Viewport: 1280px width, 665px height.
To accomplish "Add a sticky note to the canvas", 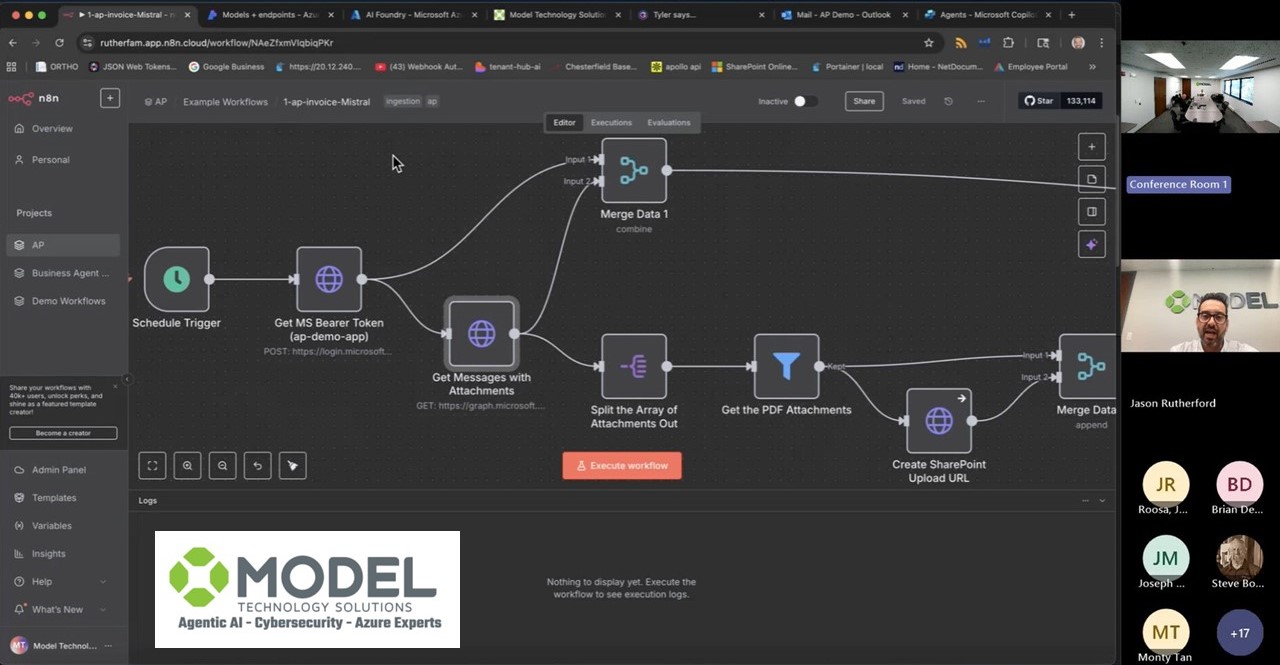I will coord(1091,179).
